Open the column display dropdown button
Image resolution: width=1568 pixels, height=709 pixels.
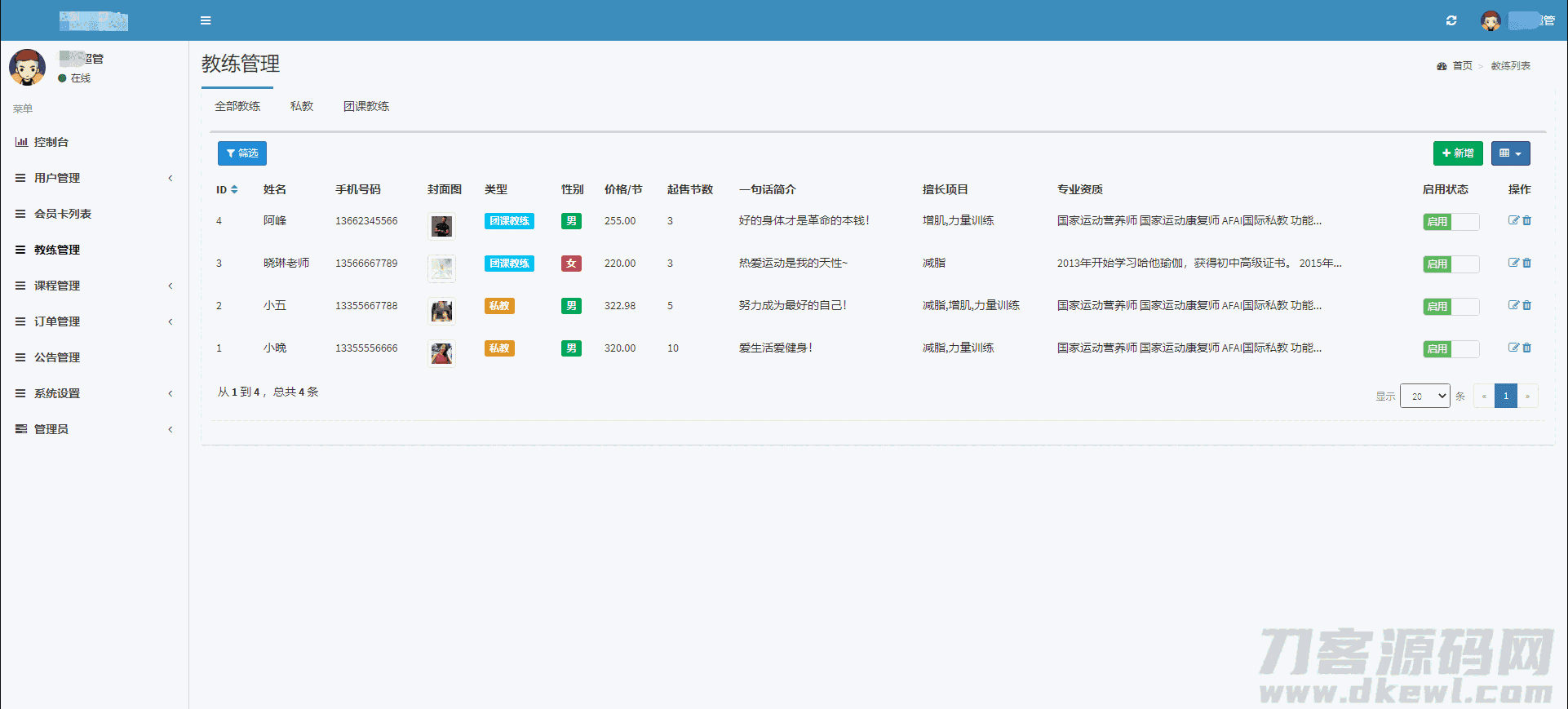pos(1510,153)
